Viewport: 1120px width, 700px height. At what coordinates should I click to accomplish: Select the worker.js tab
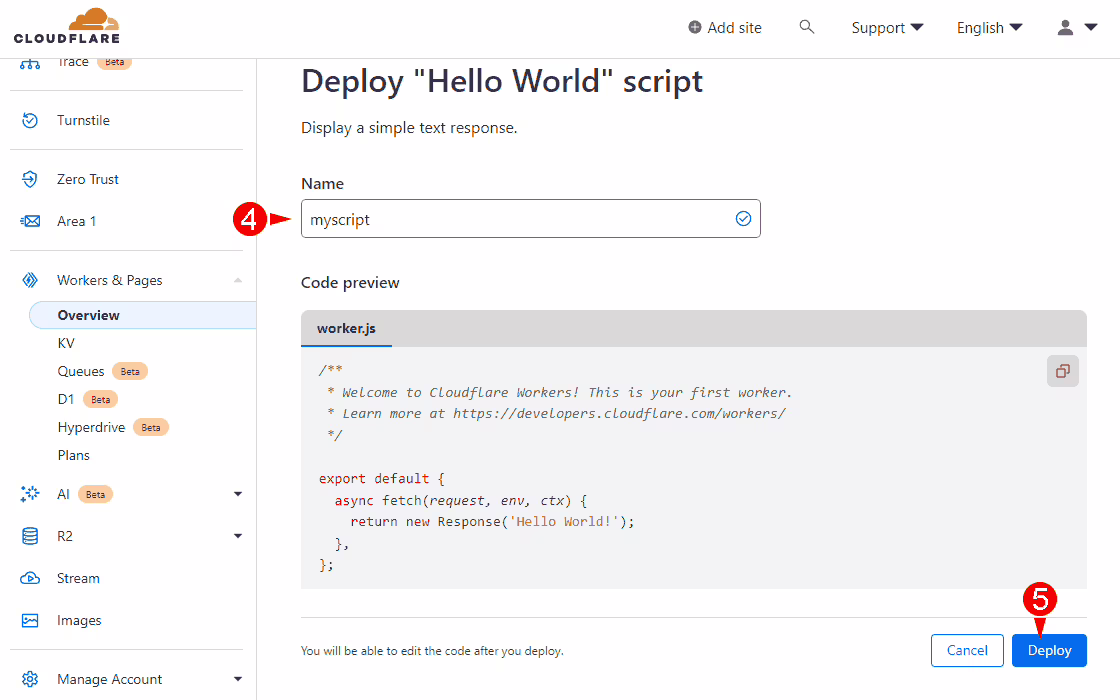click(346, 328)
